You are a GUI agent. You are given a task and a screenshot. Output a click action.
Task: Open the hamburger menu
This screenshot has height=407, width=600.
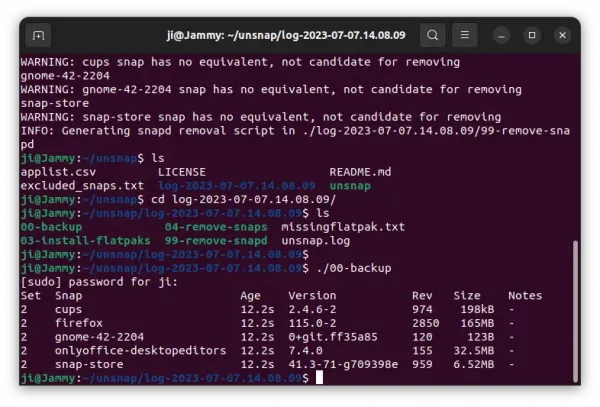465,35
